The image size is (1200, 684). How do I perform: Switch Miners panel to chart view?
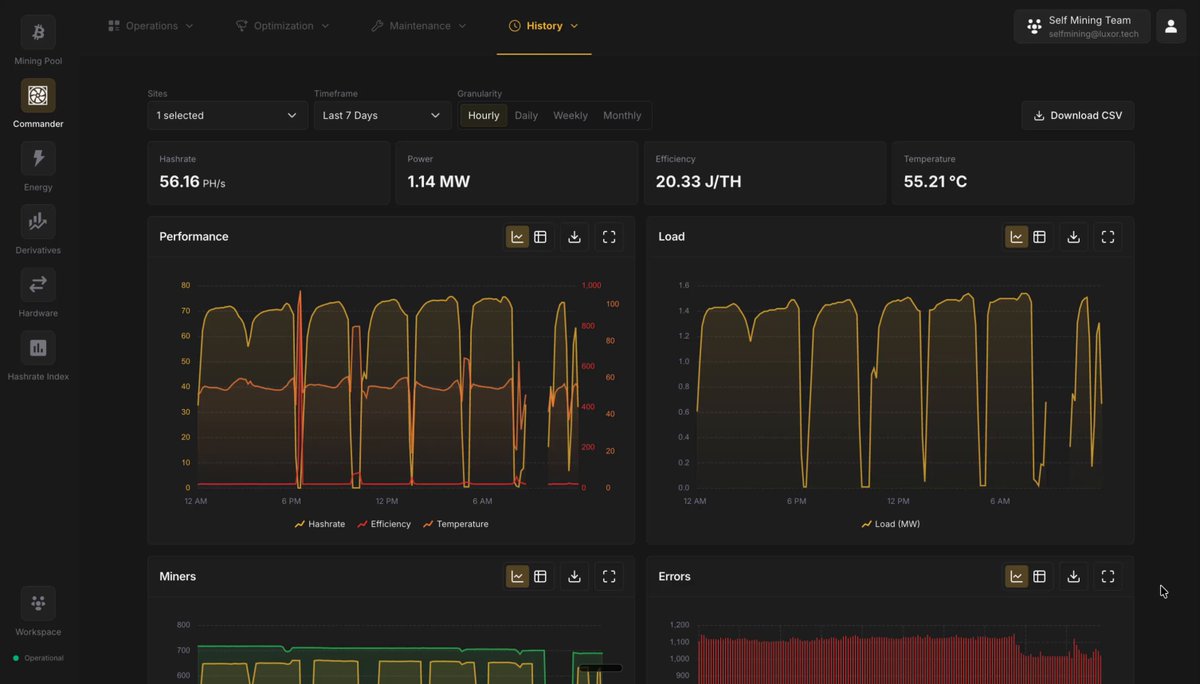[x=517, y=576]
